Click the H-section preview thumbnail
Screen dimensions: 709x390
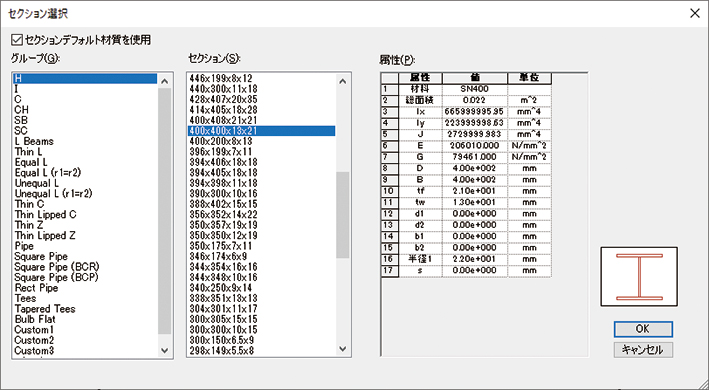pyautogui.click(x=639, y=277)
